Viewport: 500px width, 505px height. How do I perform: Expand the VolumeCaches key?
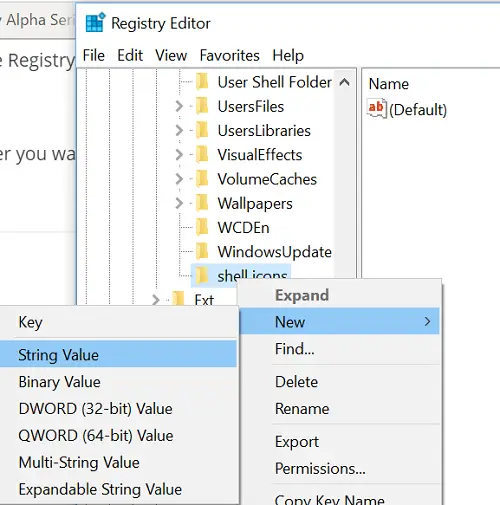click(179, 179)
